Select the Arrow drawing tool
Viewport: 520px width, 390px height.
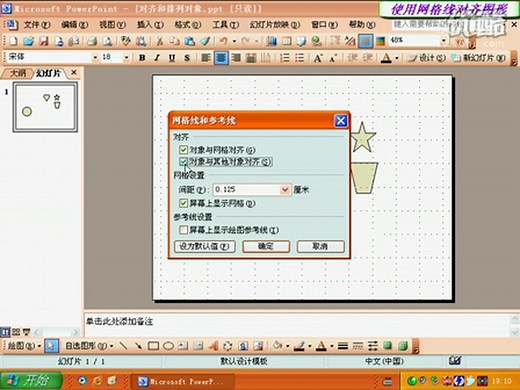[138, 346]
